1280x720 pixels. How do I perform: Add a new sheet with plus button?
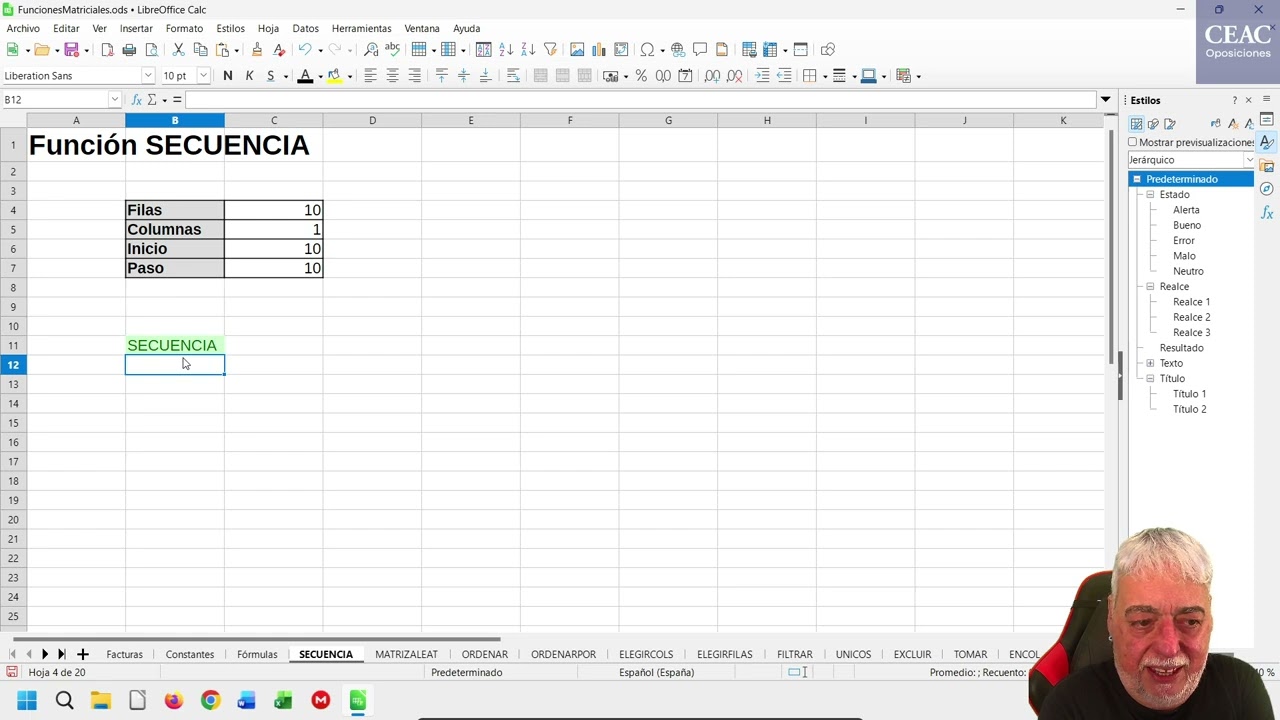(83, 654)
